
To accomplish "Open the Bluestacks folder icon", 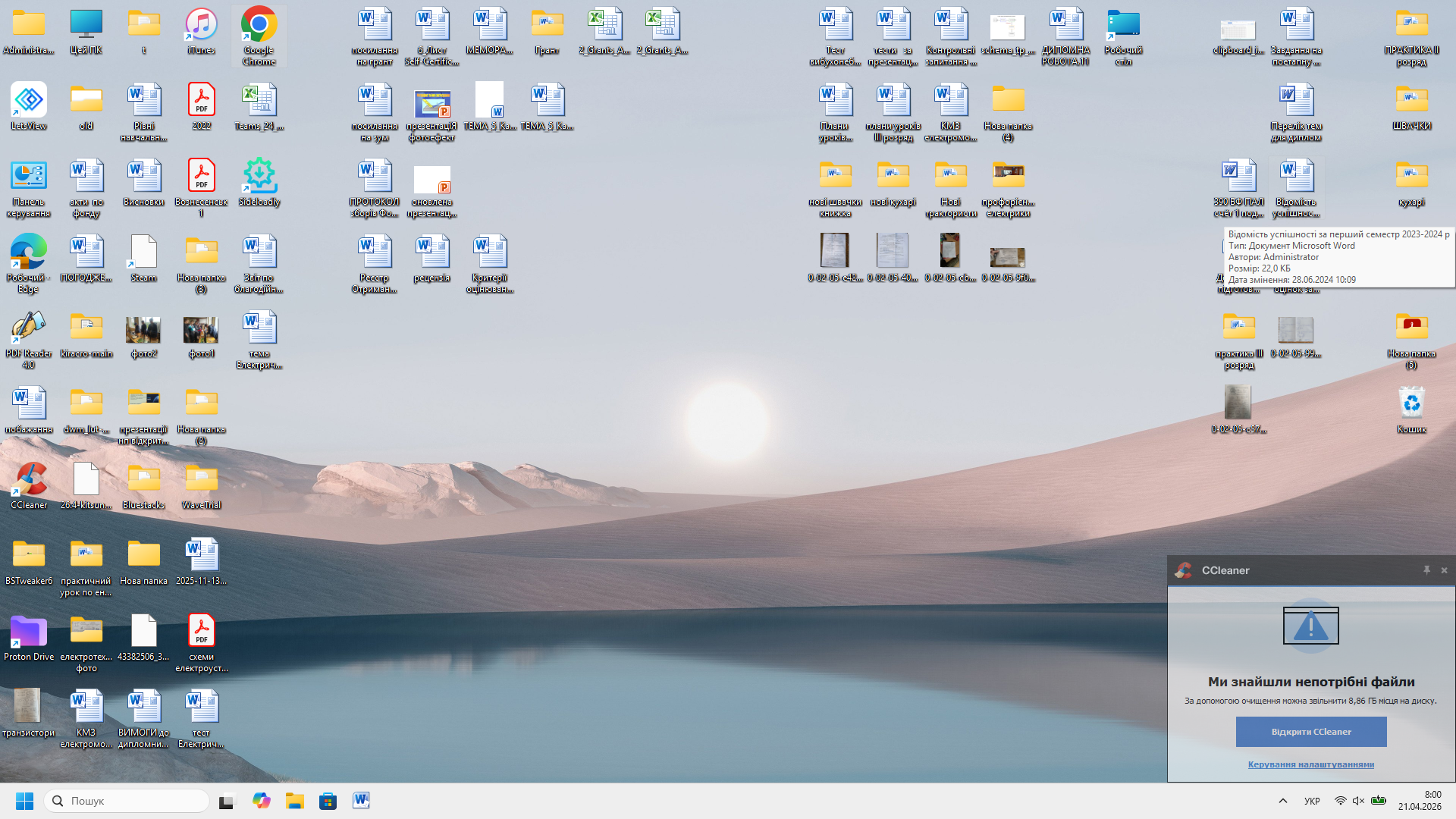I will point(143,485).
